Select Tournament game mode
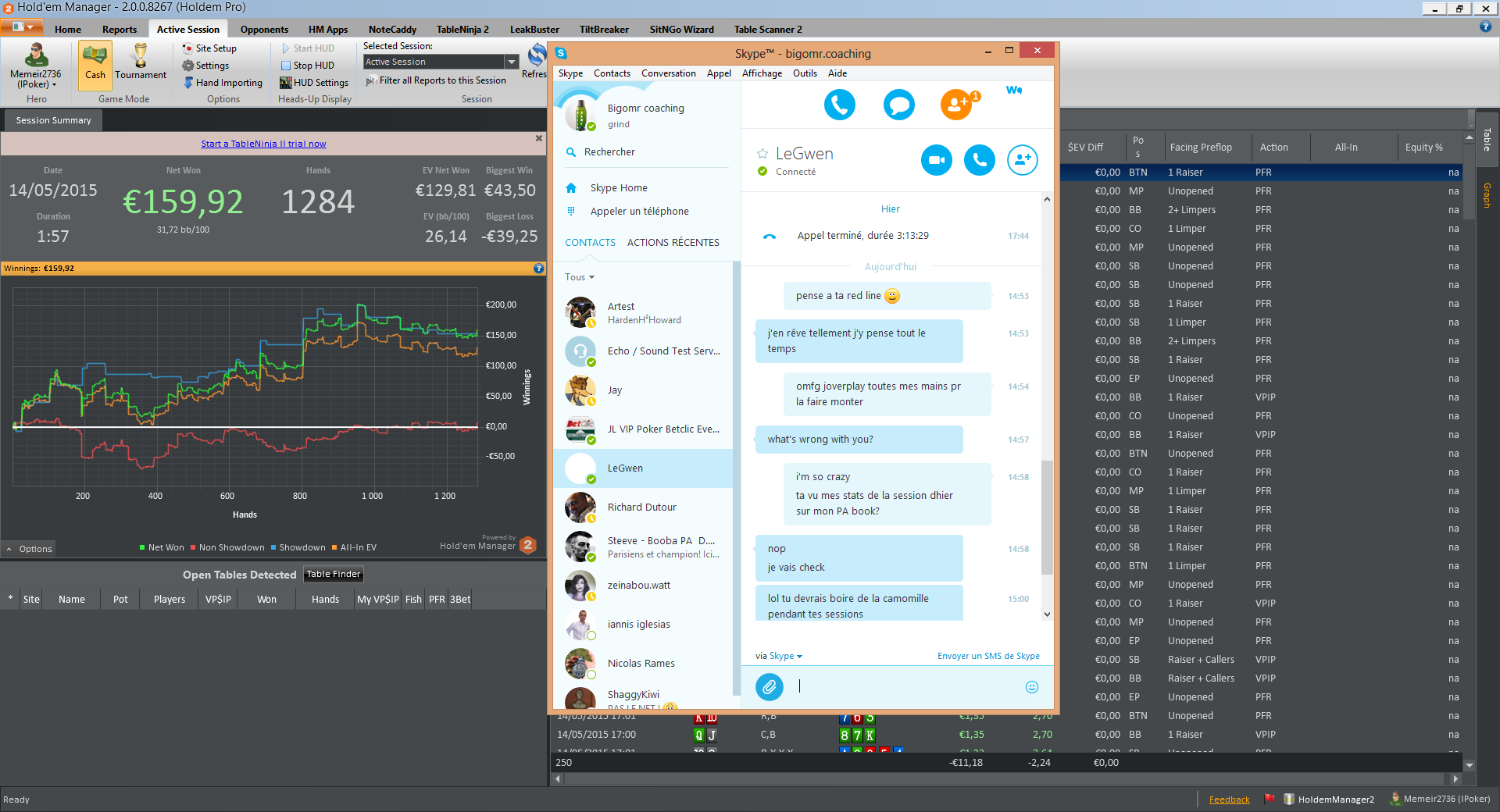 [x=141, y=64]
